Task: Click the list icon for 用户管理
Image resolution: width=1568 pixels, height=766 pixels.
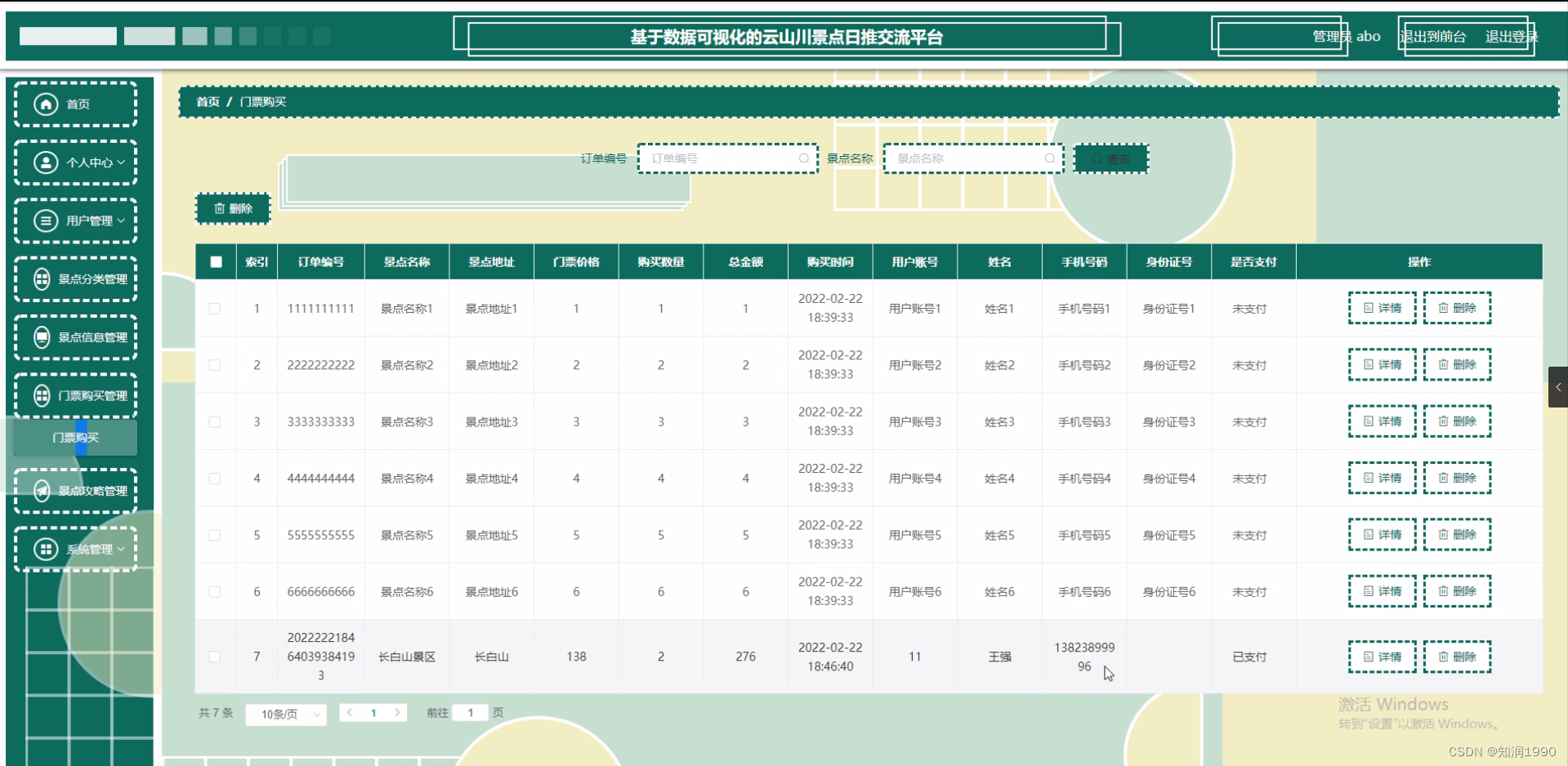Action: tap(46, 220)
